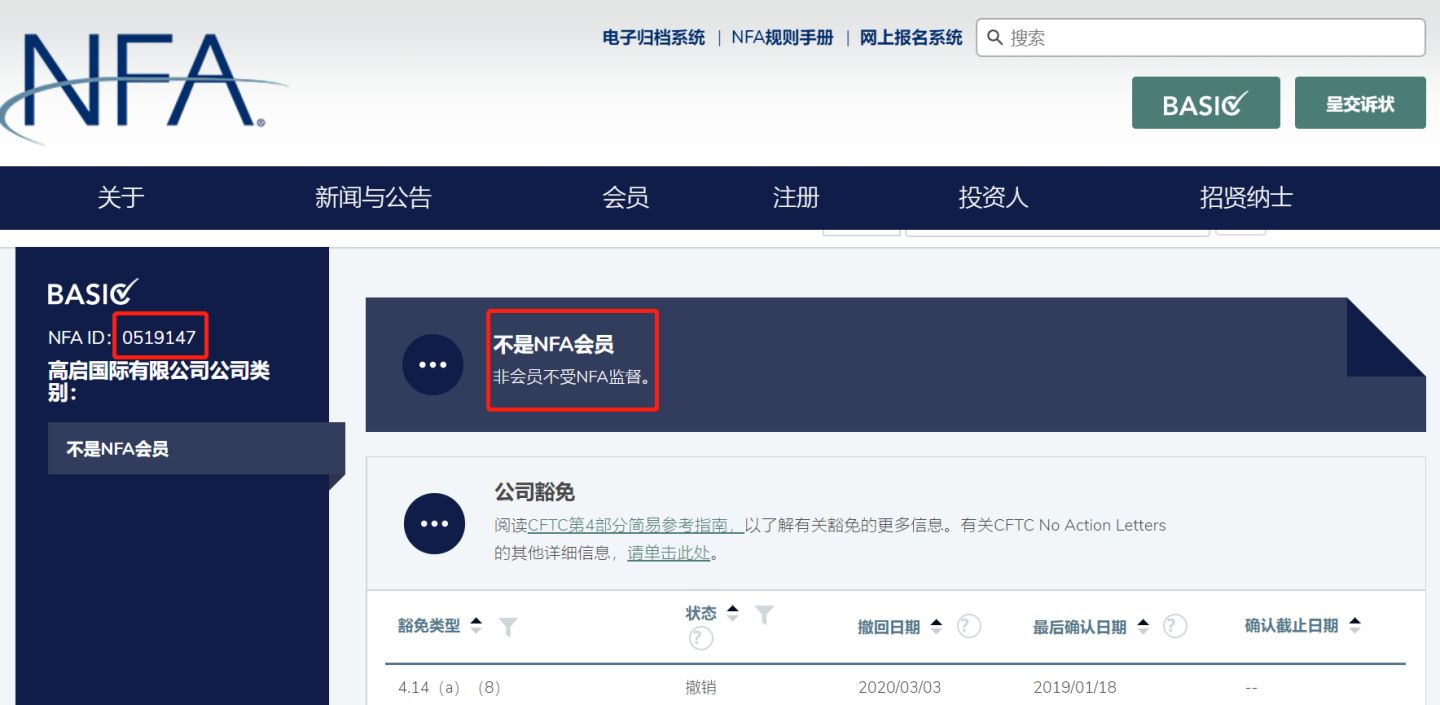Sort by 确认截止日期 column arrows
The height and width of the screenshot is (705, 1440).
point(1355,625)
